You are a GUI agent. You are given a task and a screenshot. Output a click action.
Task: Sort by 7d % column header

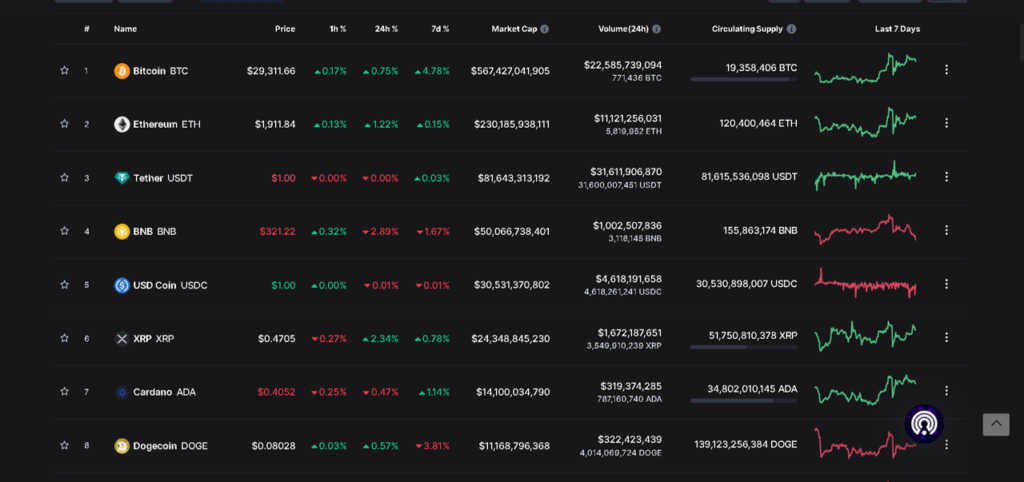tap(440, 29)
